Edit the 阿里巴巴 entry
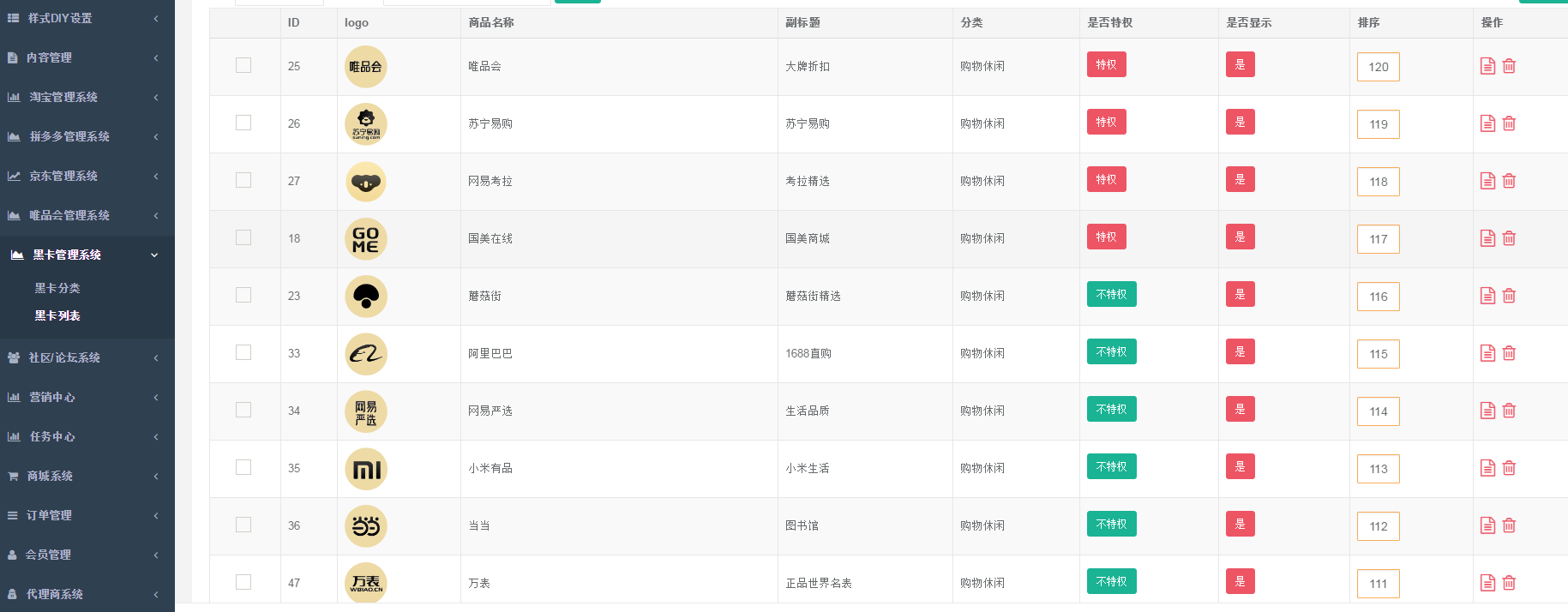This screenshot has width=1568, height=612. pos(1487,353)
